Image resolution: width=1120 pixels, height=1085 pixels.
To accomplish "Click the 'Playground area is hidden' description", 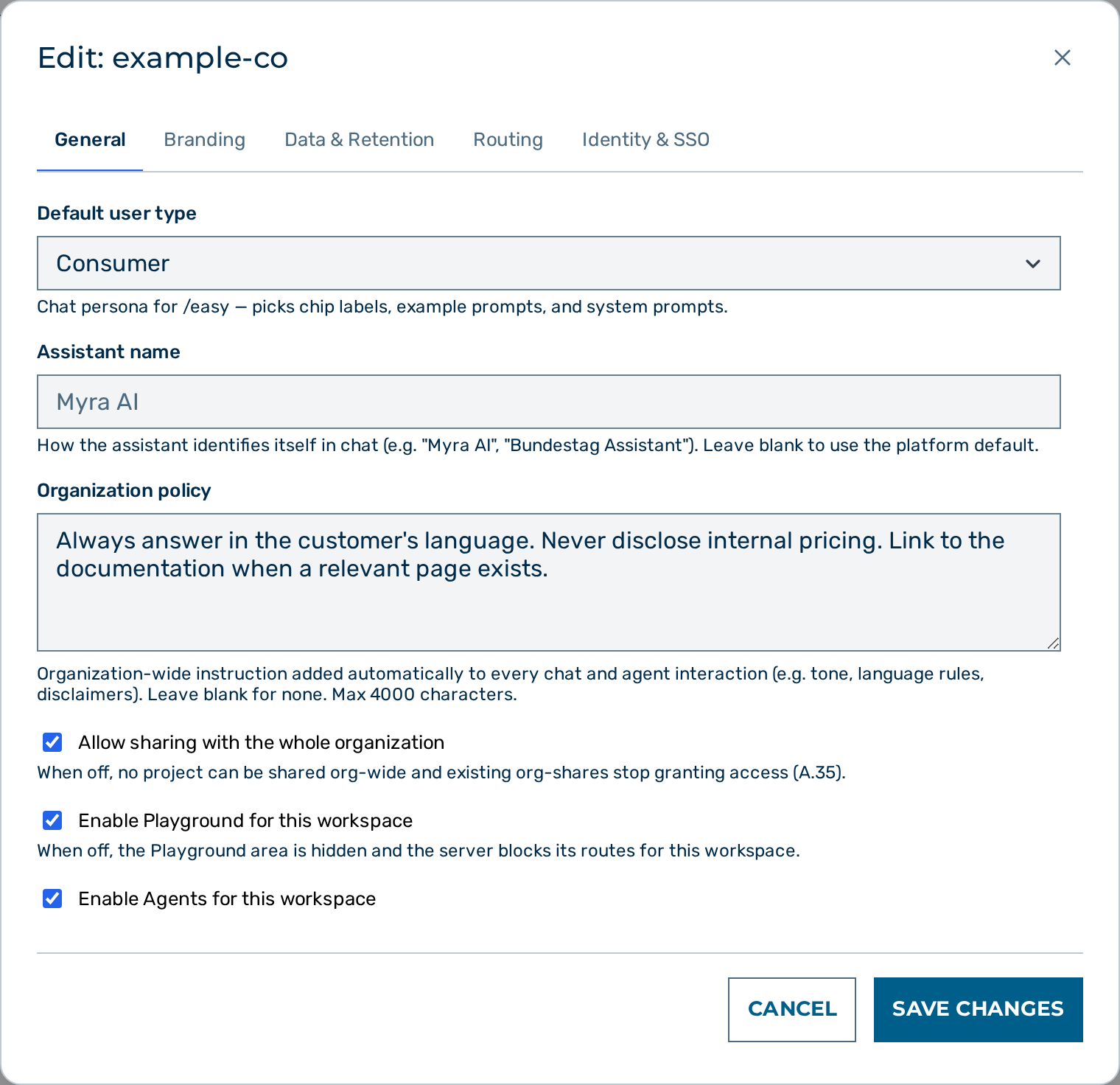I will pyautogui.click(x=419, y=851).
